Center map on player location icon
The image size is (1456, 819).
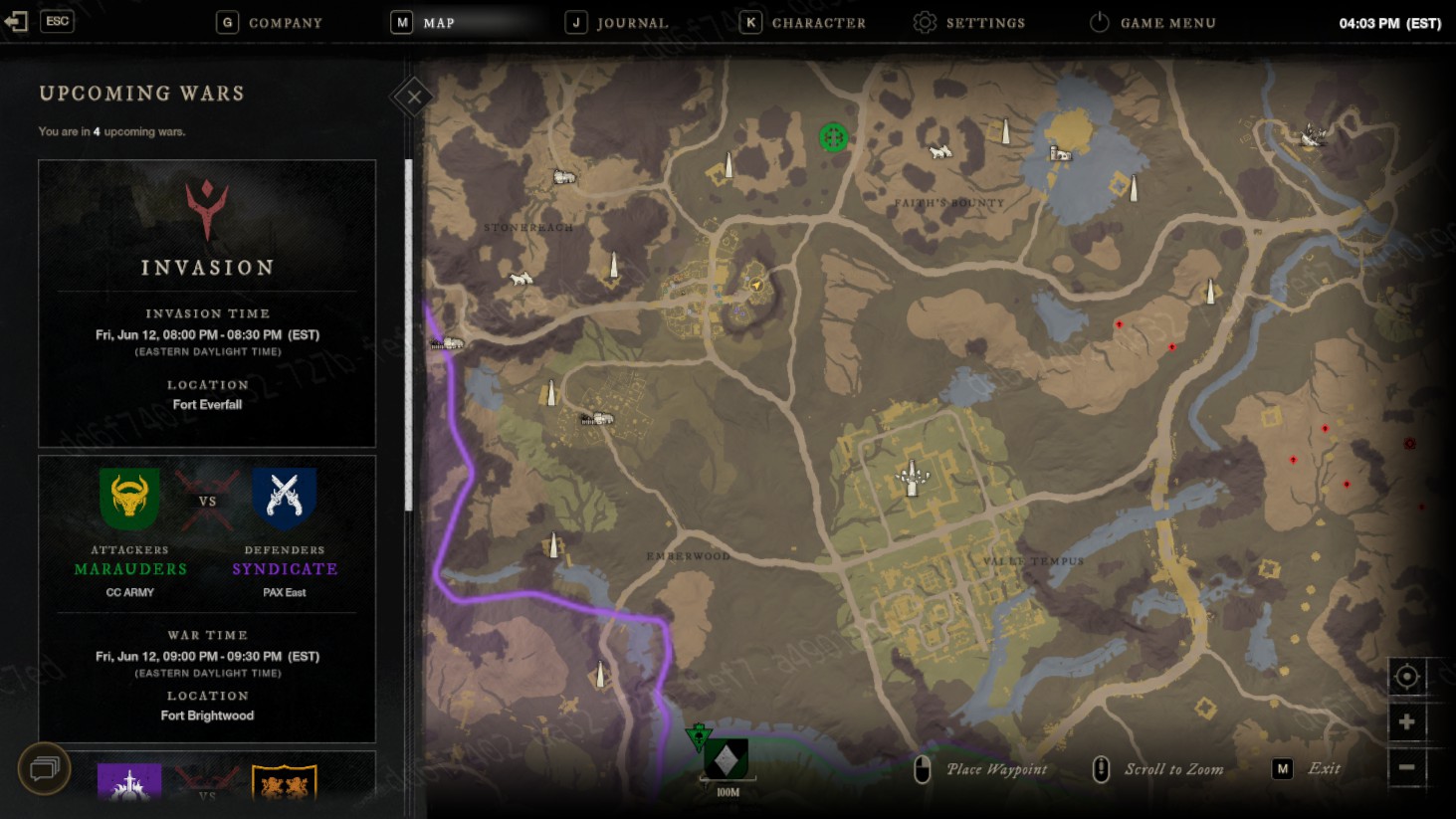pyautogui.click(x=1406, y=677)
